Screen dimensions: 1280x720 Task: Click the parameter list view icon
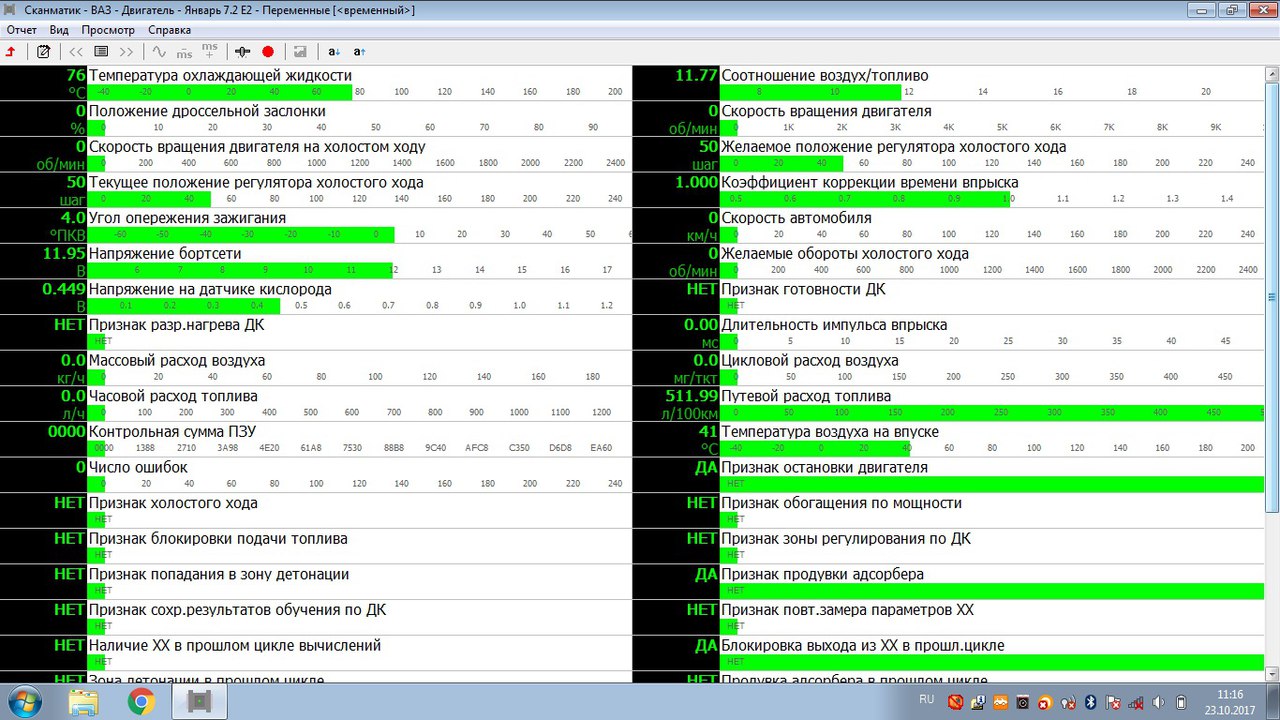coord(101,51)
